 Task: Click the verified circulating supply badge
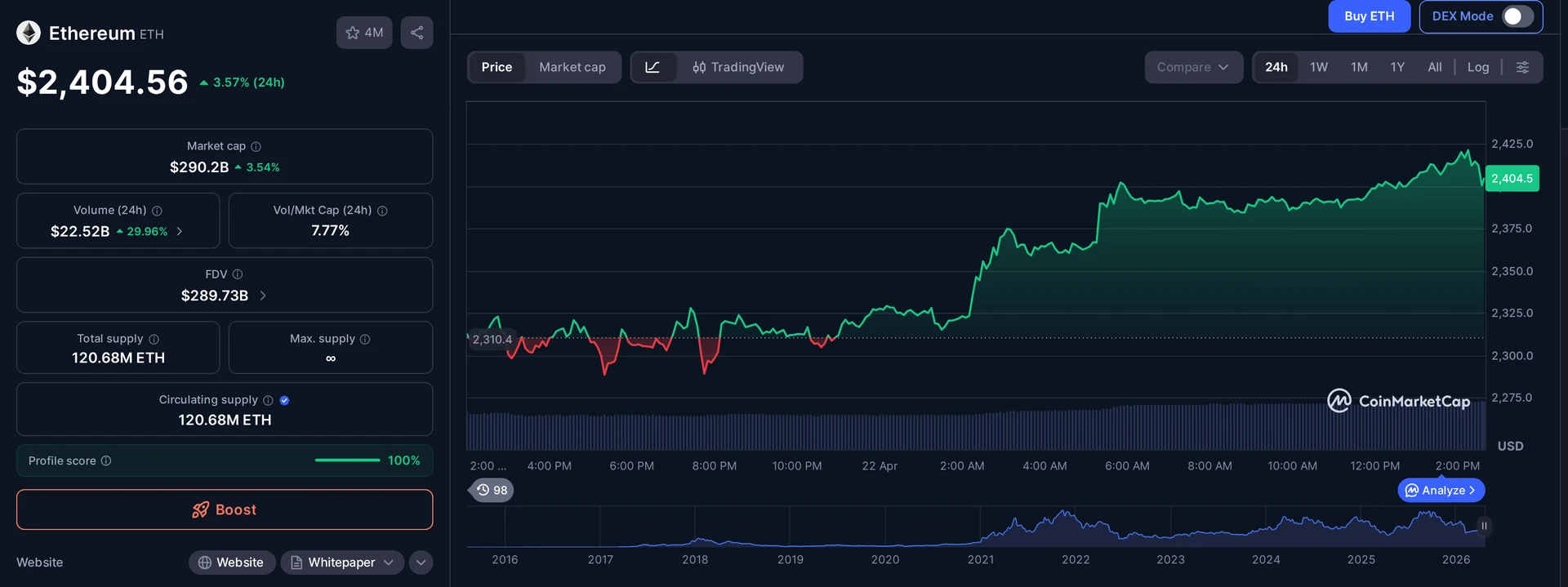click(284, 400)
